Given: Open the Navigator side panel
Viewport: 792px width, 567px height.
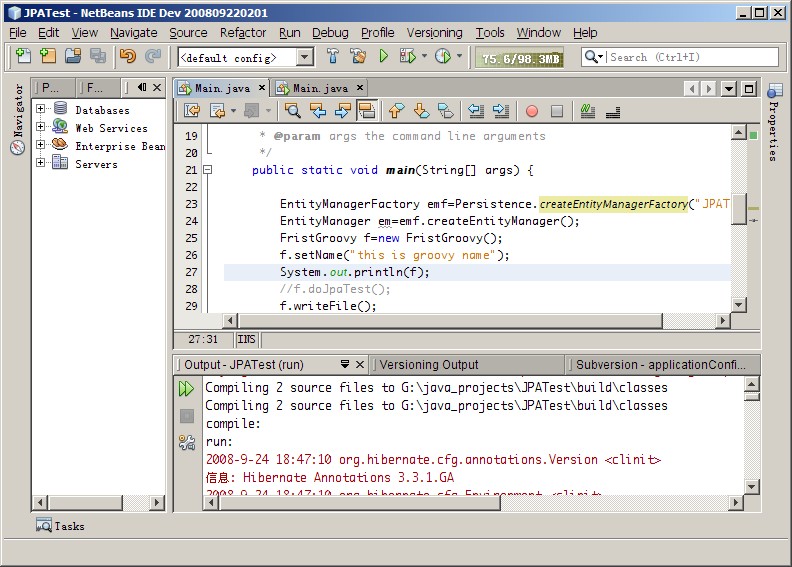Looking at the screenshot, I should pos(18,120).
